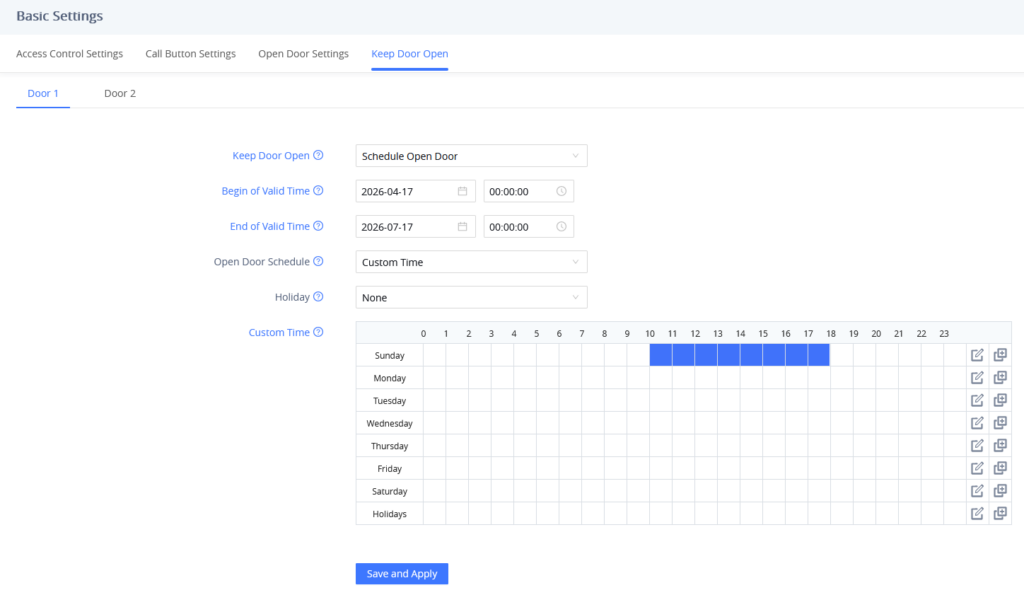Click the Begin of Valid Time label
This screenshot has height=595, width=1024.
tap(266, 191)
